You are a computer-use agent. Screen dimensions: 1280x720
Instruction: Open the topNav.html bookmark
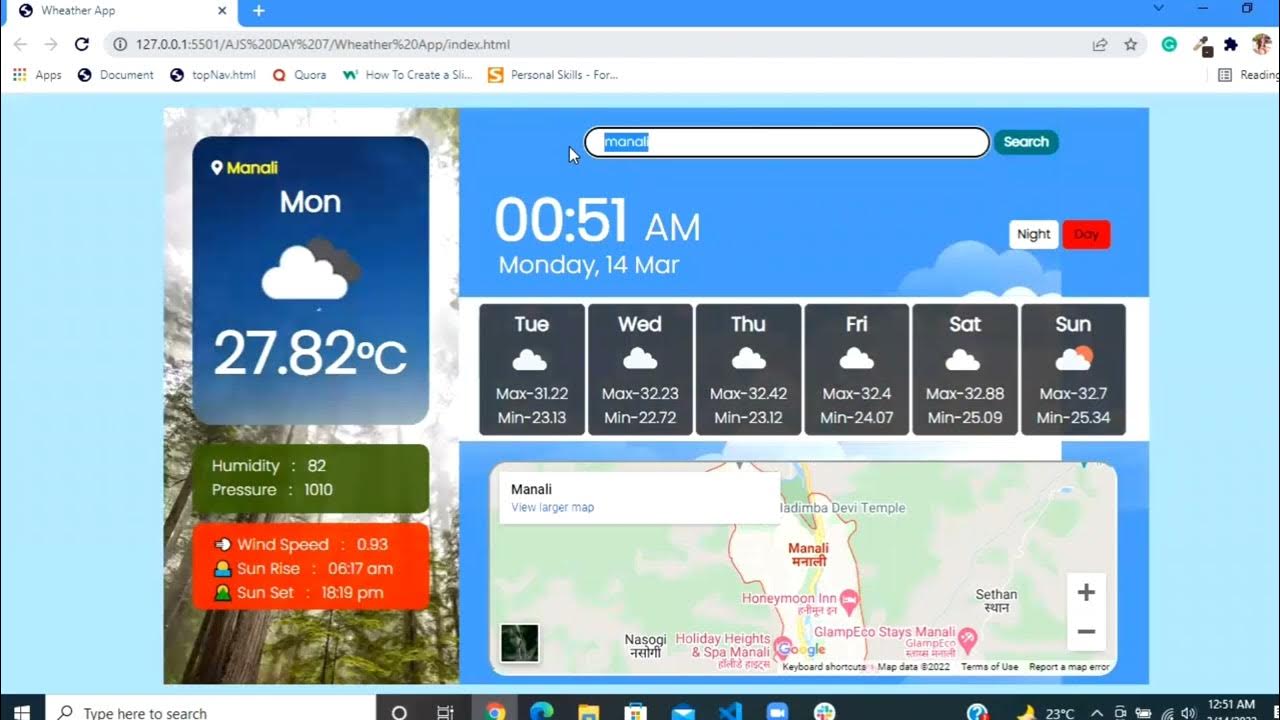pyautogui.click(x=214, y=74)
